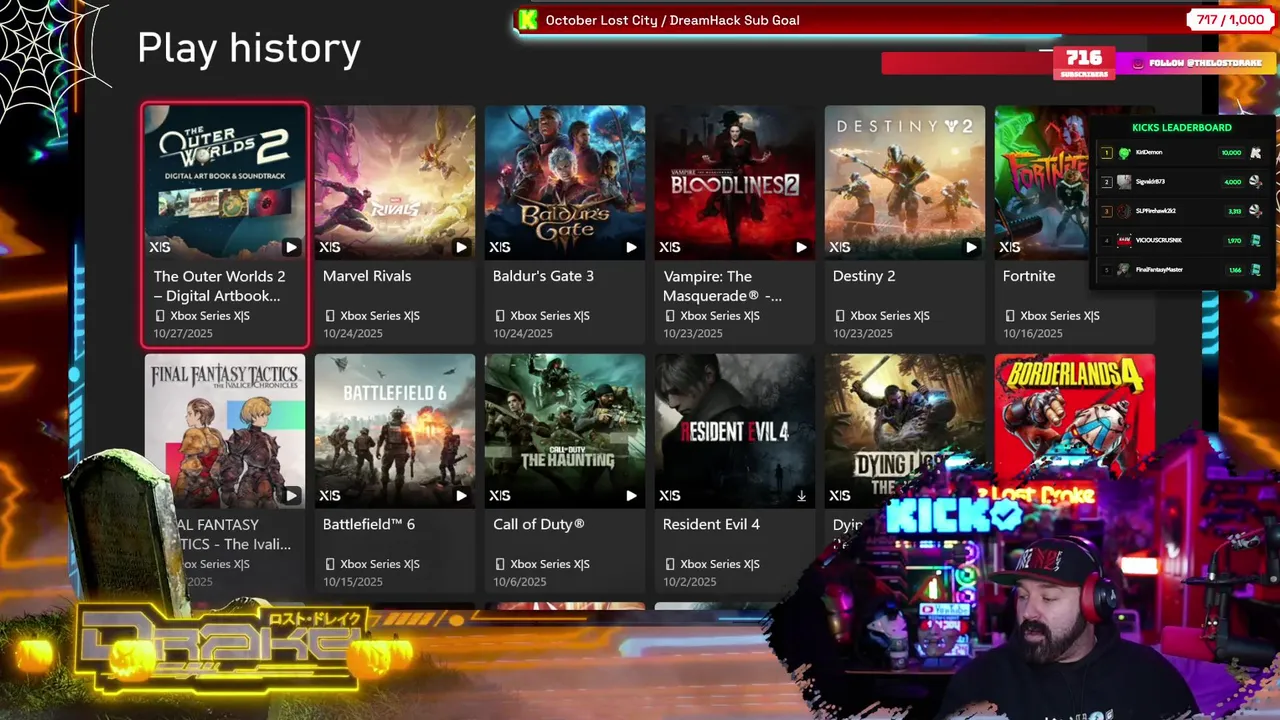The image size is (1280, 720).
Task: Click the 'Resident Evil 4' title text
Action: (711, 524)
